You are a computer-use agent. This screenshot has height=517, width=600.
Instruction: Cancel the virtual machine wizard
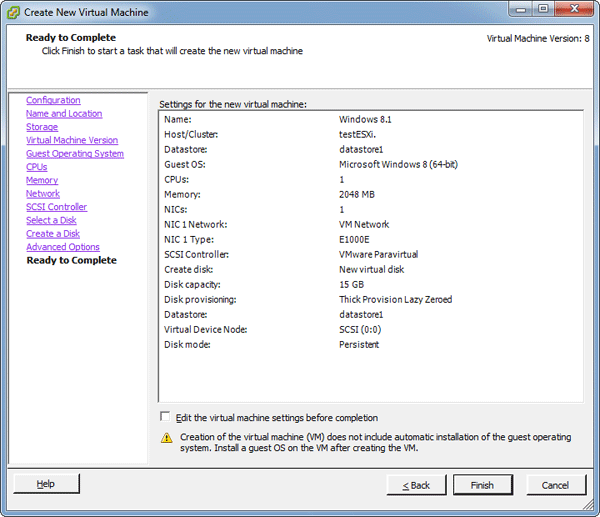(555, 485)
